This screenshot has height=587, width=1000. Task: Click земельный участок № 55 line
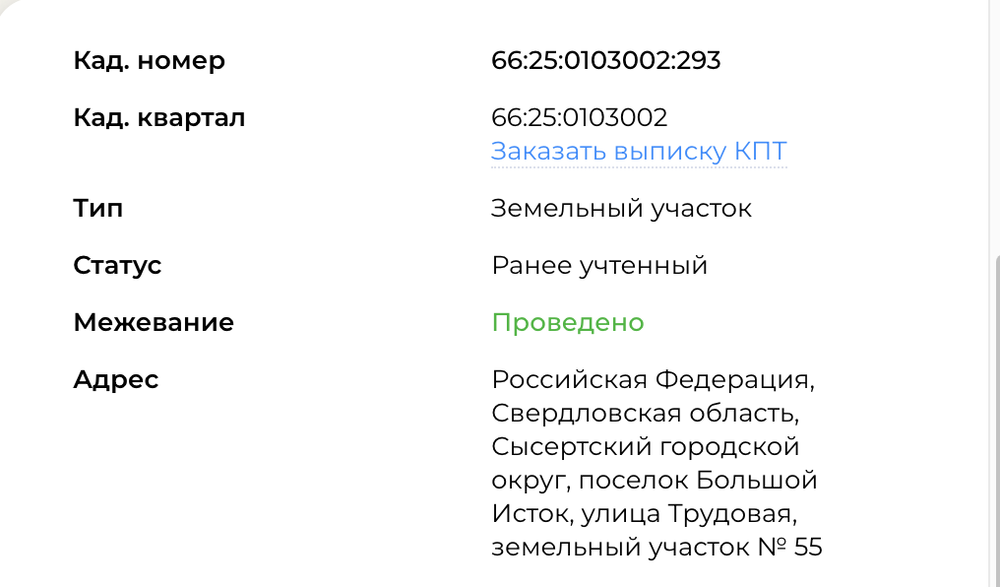[657, 547]
